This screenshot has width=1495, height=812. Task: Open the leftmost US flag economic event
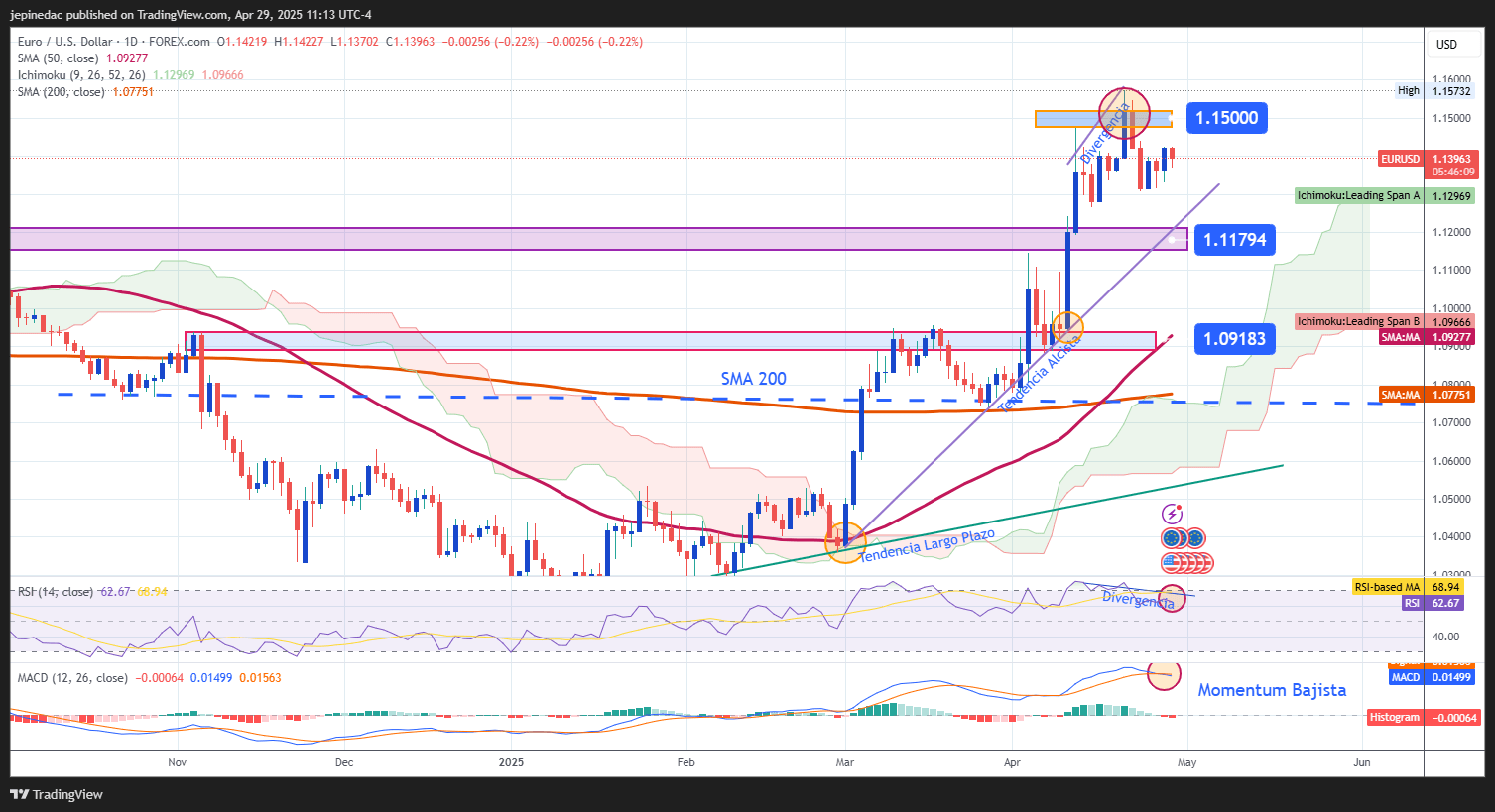coord(1171,563)
